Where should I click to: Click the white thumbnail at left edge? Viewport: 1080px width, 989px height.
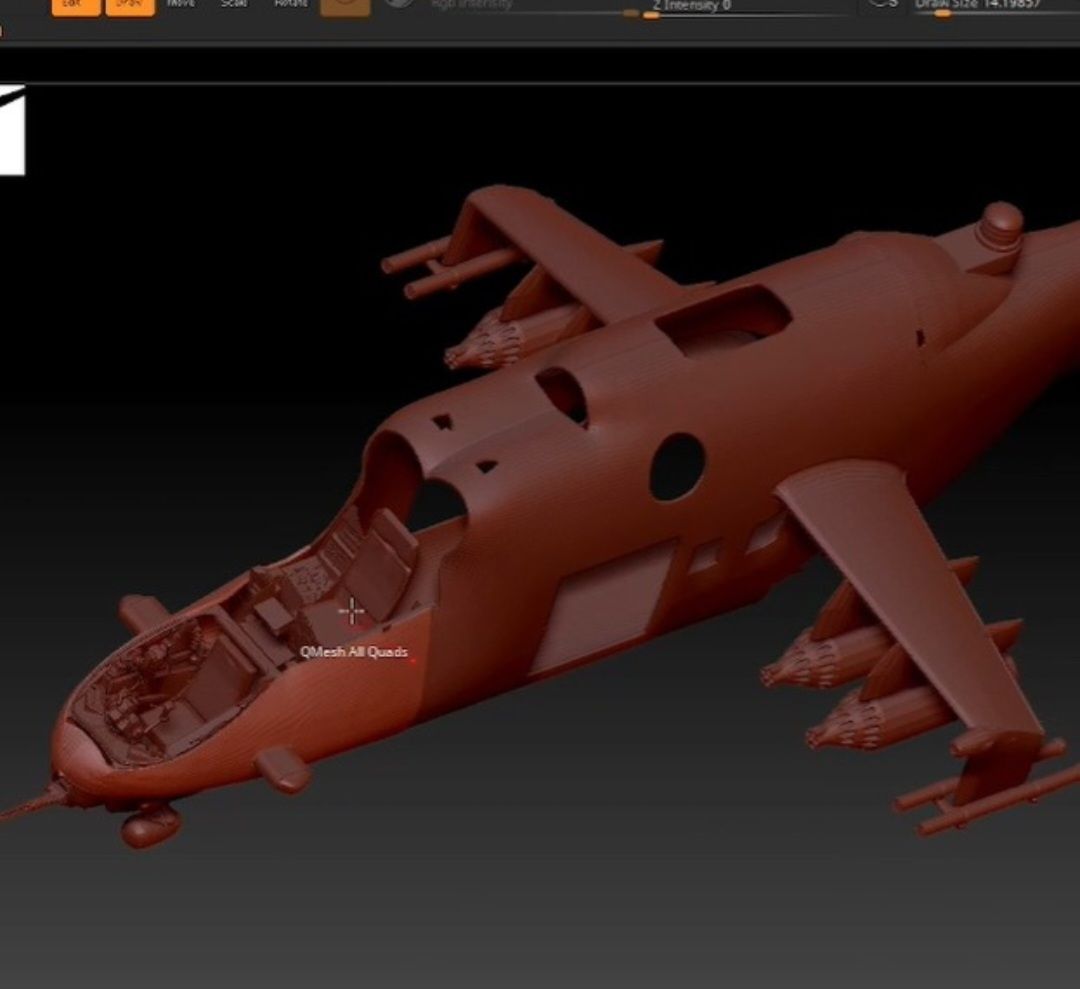pyautogui.click(x=12, y=130)
